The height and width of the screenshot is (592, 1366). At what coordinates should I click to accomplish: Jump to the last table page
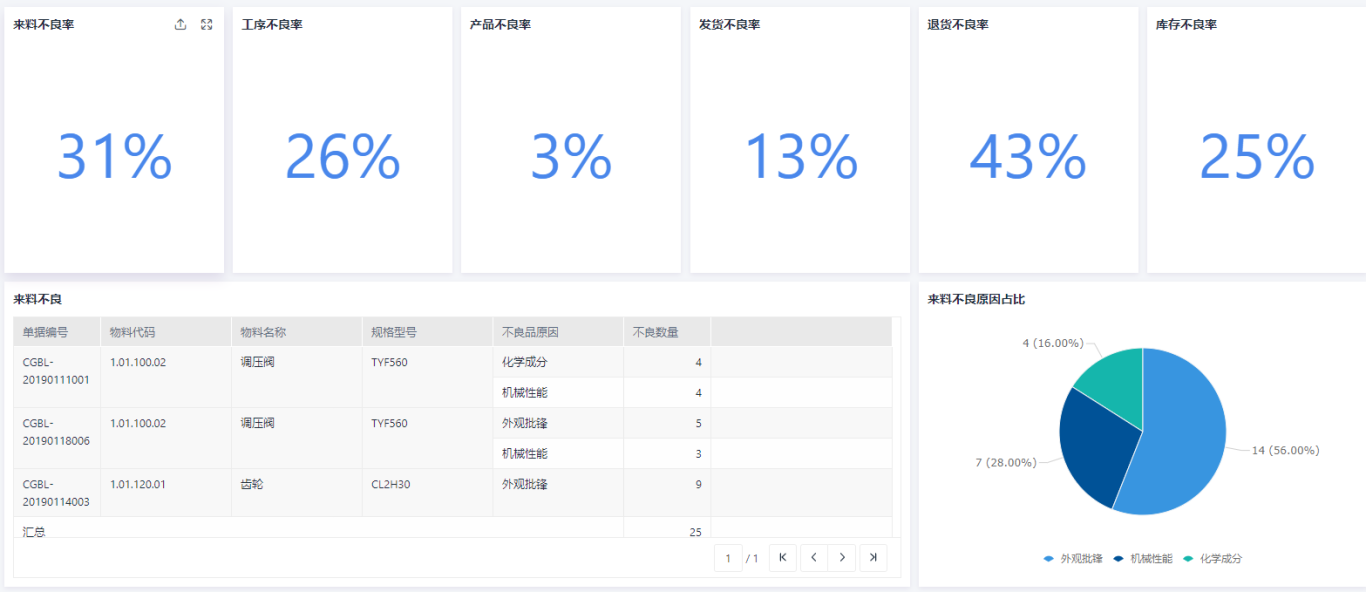tap(873, 558)
